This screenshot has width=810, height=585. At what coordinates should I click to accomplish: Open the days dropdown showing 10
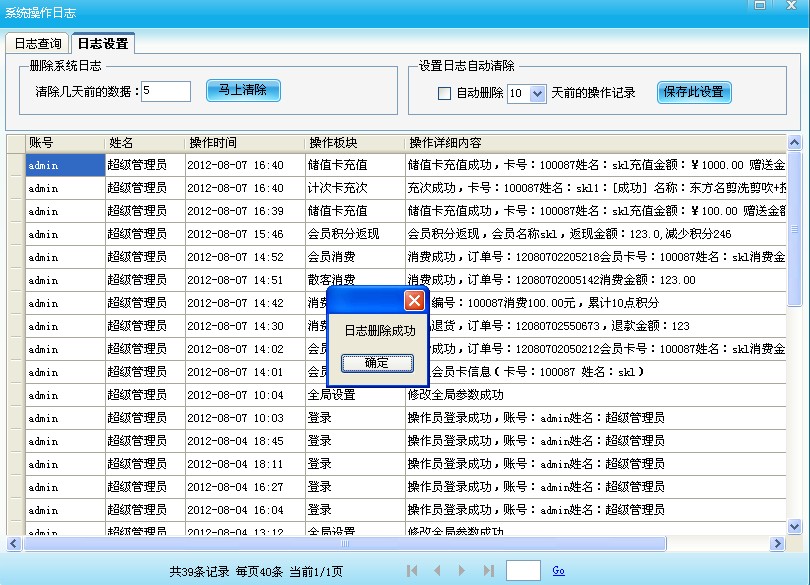534,92
